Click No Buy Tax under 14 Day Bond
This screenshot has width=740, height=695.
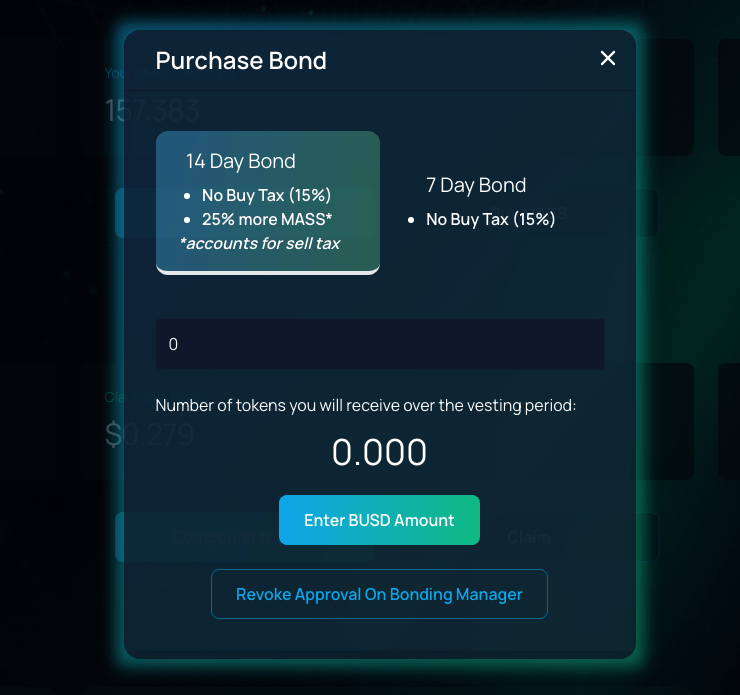coord(266,195)
